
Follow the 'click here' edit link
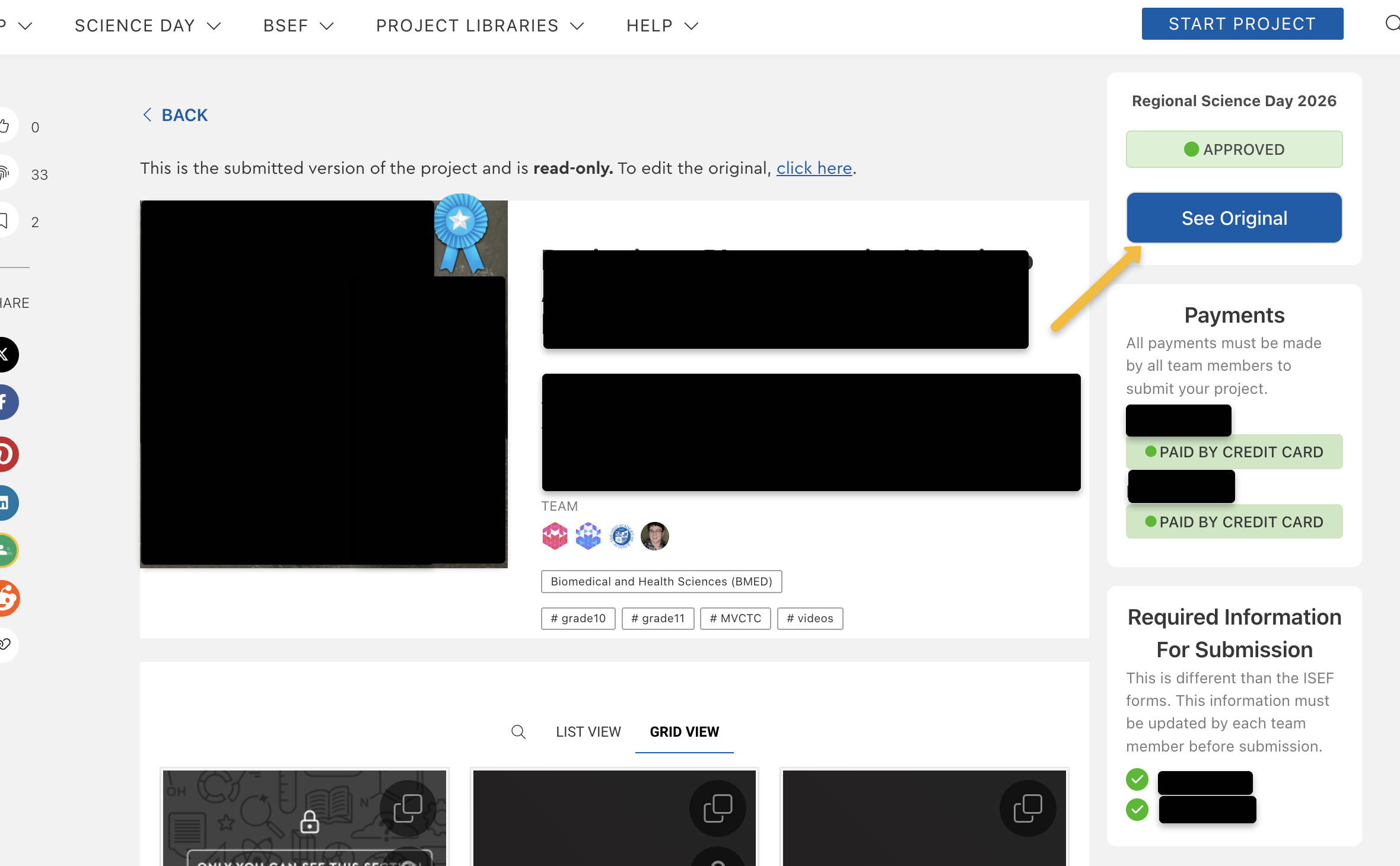point(814,168)
